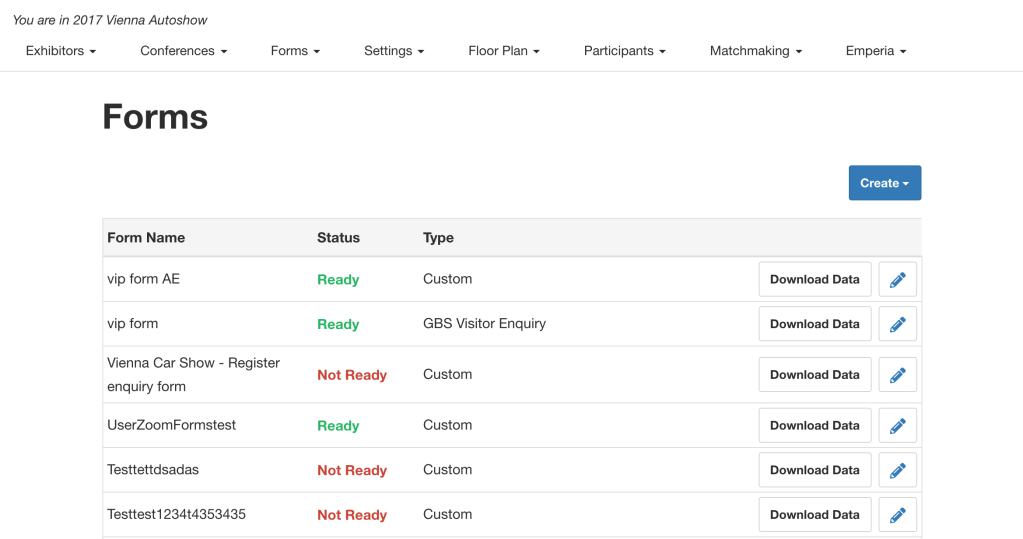Expand the Exhibitors menu
This screenshot has height=539, width=1023.
click(61, 51)
